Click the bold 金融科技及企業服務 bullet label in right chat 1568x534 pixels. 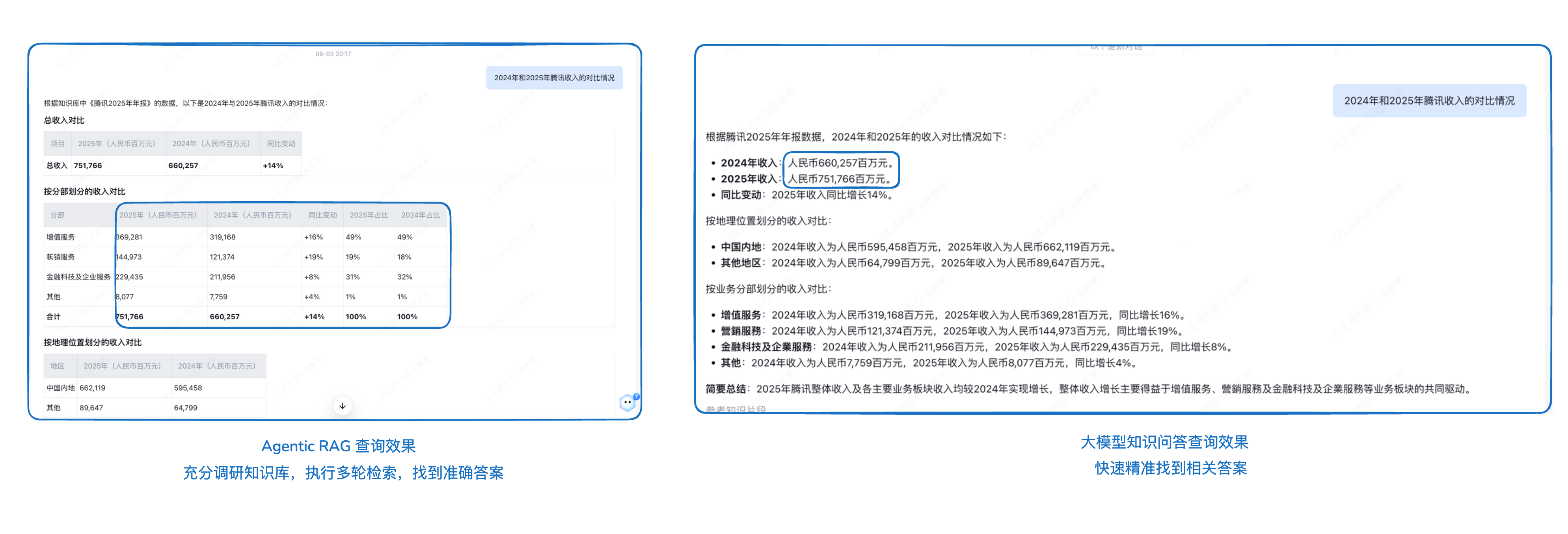point(766,347)
